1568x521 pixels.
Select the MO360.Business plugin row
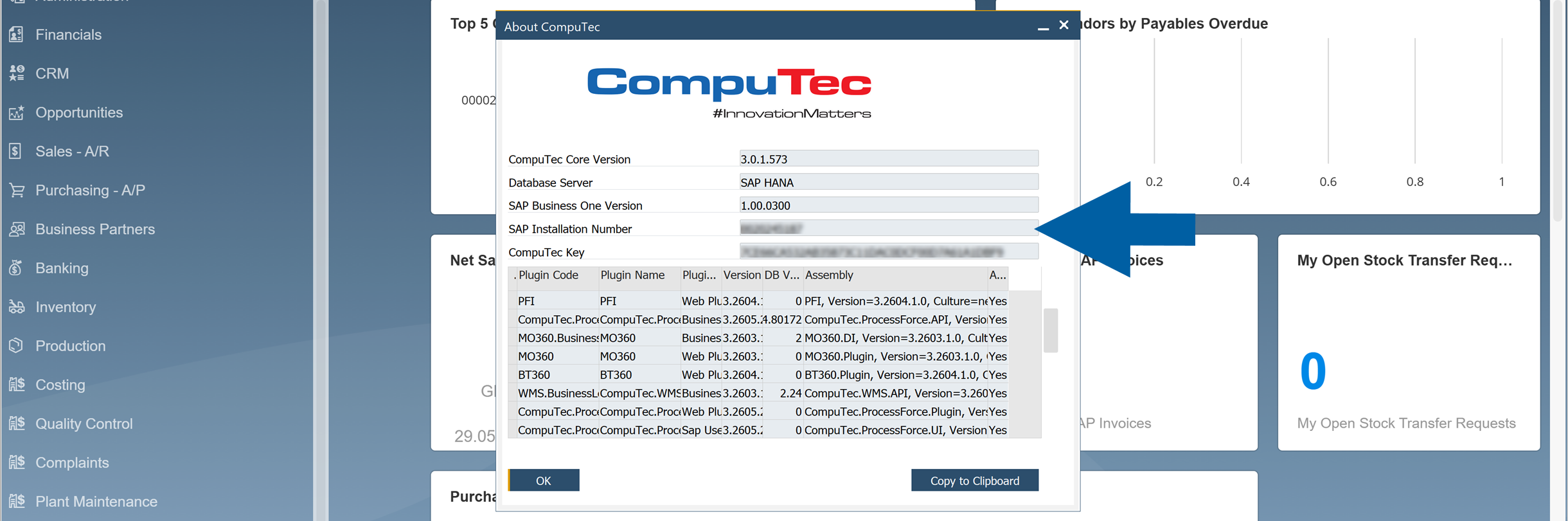tap(762, 338)
